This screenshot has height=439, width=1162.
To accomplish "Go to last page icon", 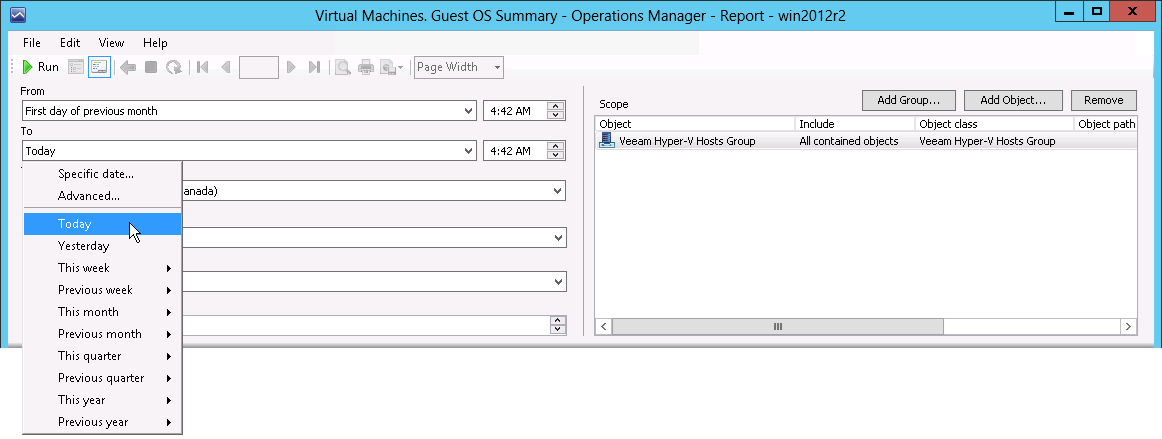I will tap(314, 67).
